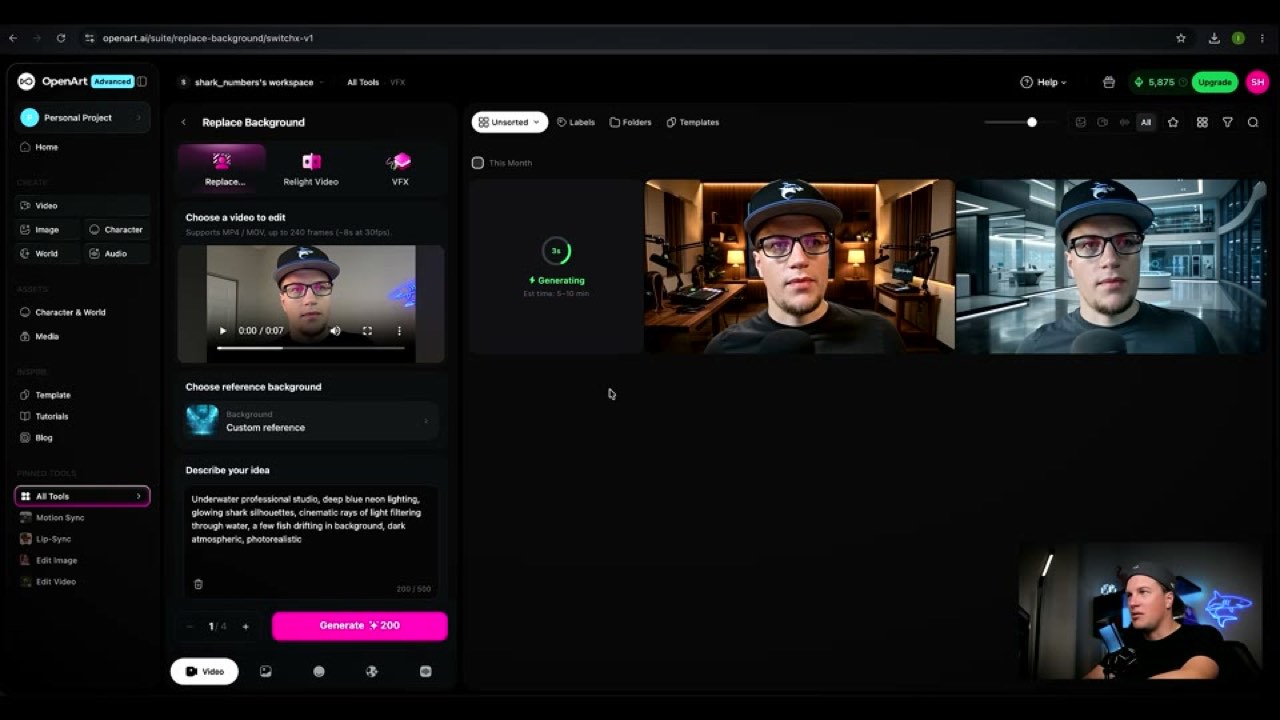Switch to world globe mode icon
The height and width of the screenshot is (720, 1280).
[x=372, y=672]
